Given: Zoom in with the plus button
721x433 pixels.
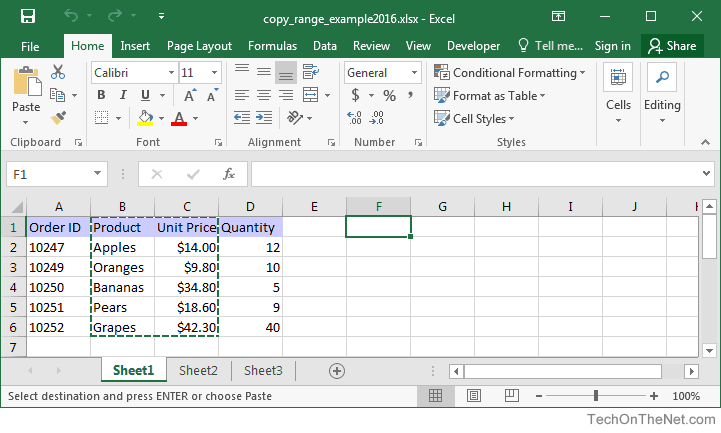Looking at the screenshot, I should click(653, 396).
